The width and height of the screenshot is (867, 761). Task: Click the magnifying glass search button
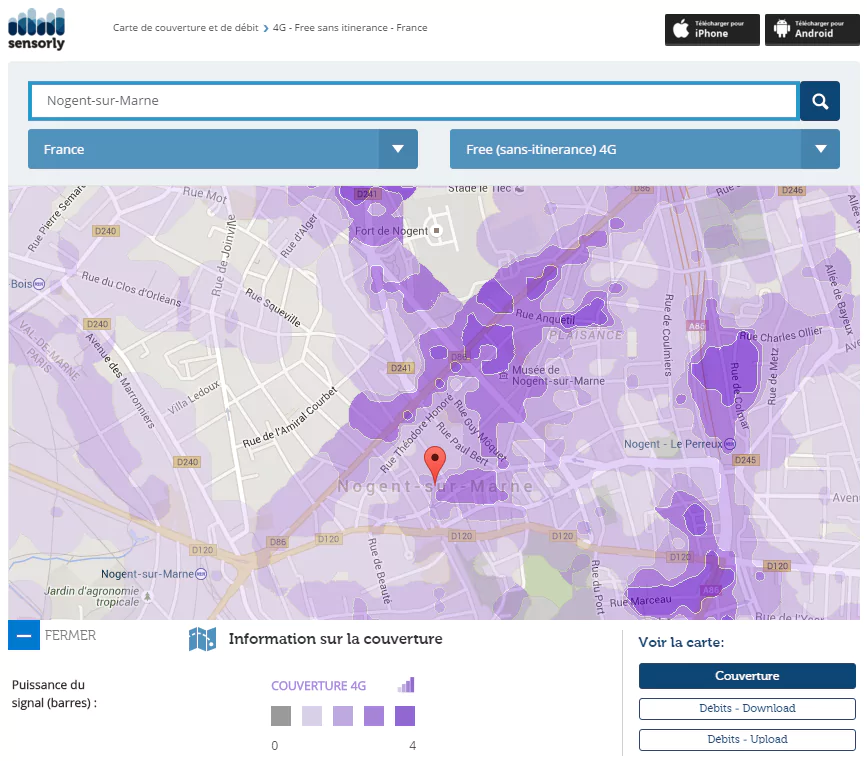click(819, 101)
